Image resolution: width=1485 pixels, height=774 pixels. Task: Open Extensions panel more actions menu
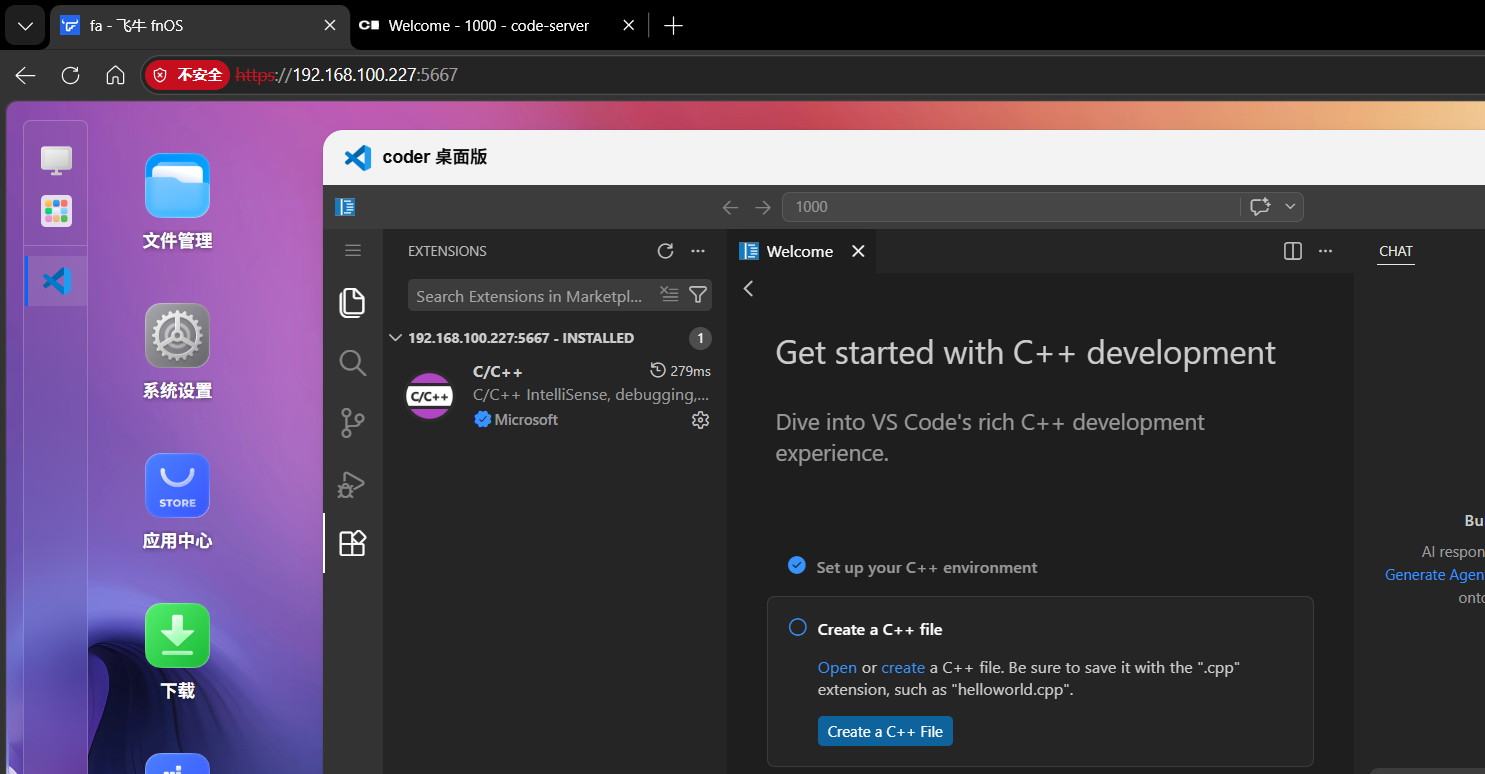698,251
